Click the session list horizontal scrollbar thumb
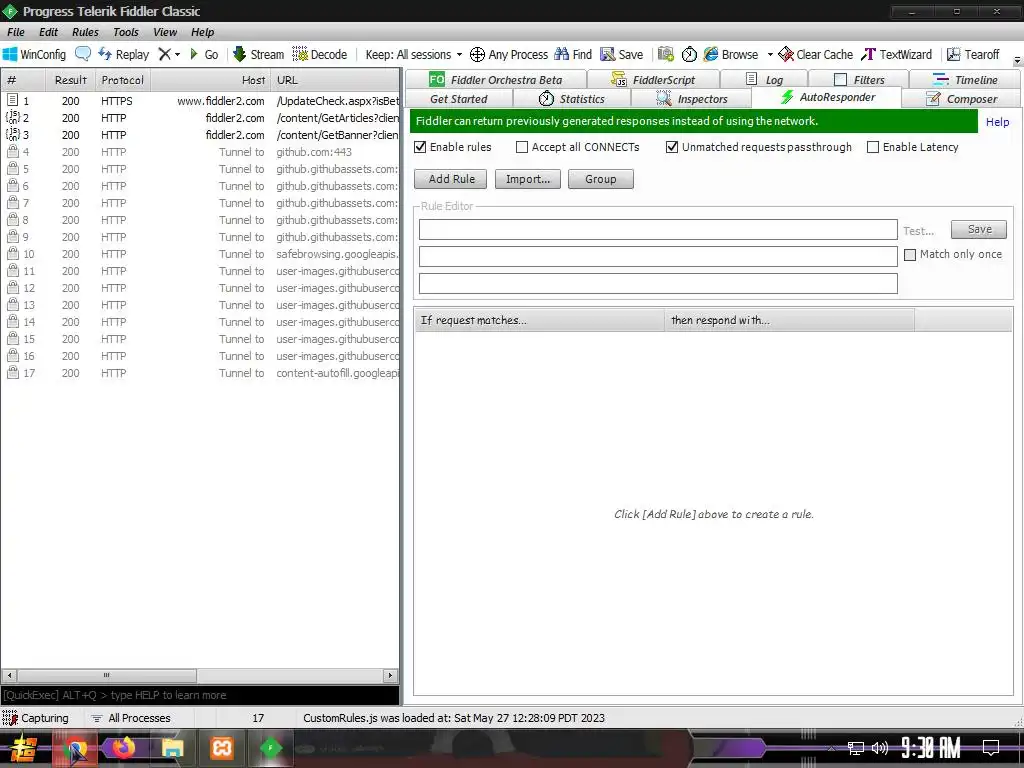Viewport: 1024px width, 768px height. [106, 675]
